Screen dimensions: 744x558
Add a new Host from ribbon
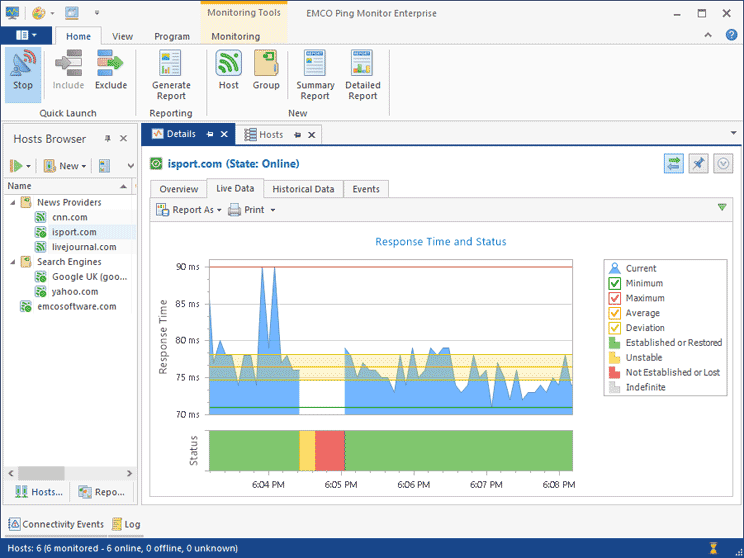click(229, 68)
